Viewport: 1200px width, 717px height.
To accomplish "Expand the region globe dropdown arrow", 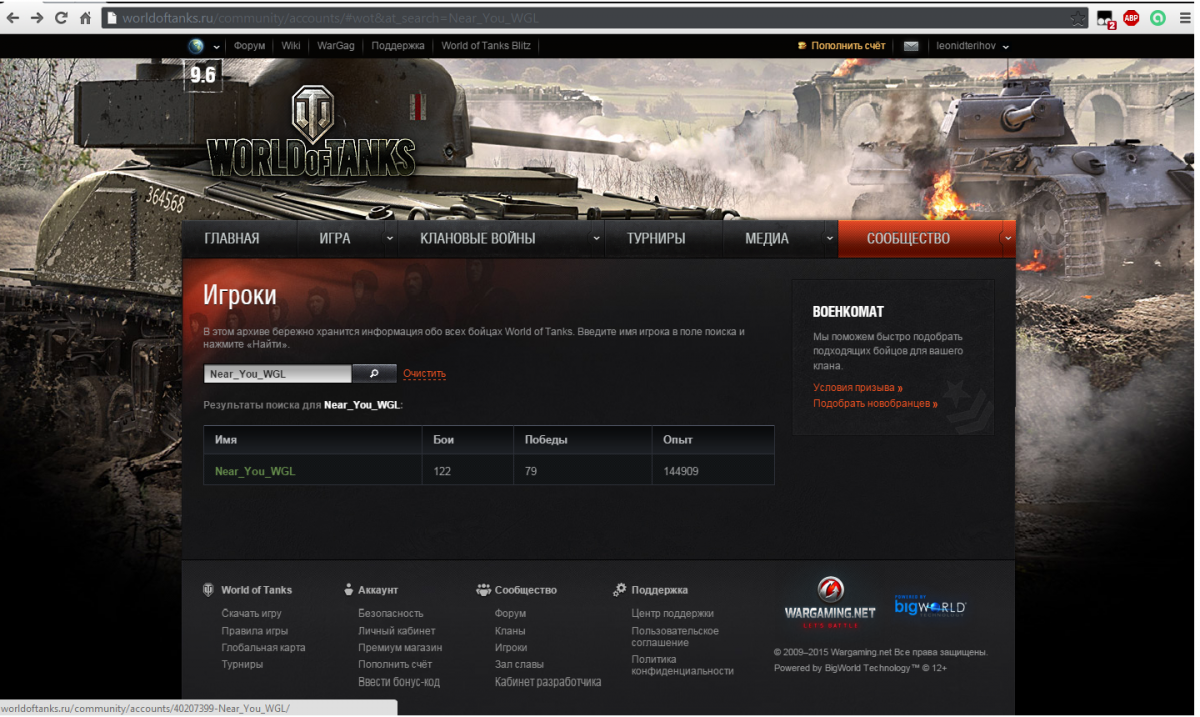I will (x=216, y=47).
